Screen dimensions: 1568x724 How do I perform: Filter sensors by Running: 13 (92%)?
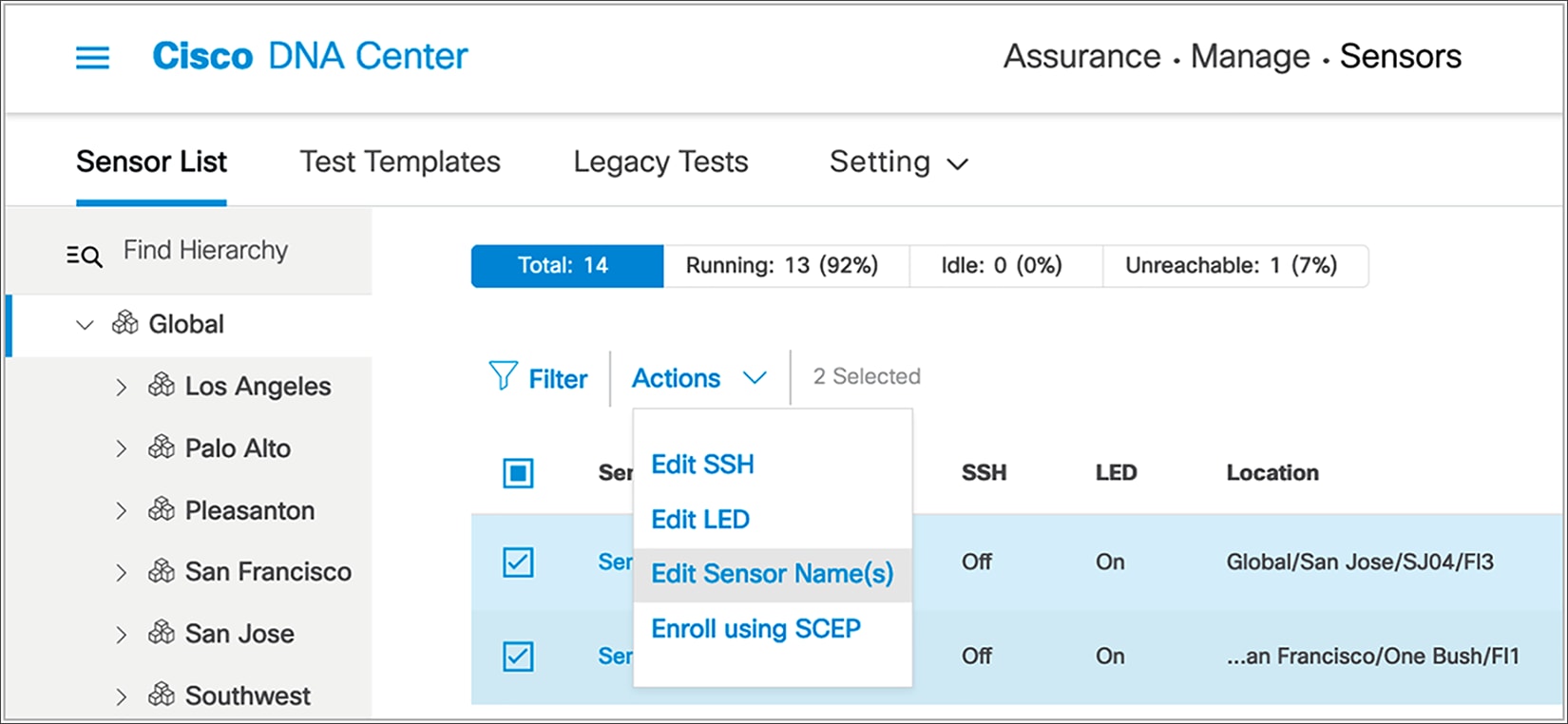[786, 266]
